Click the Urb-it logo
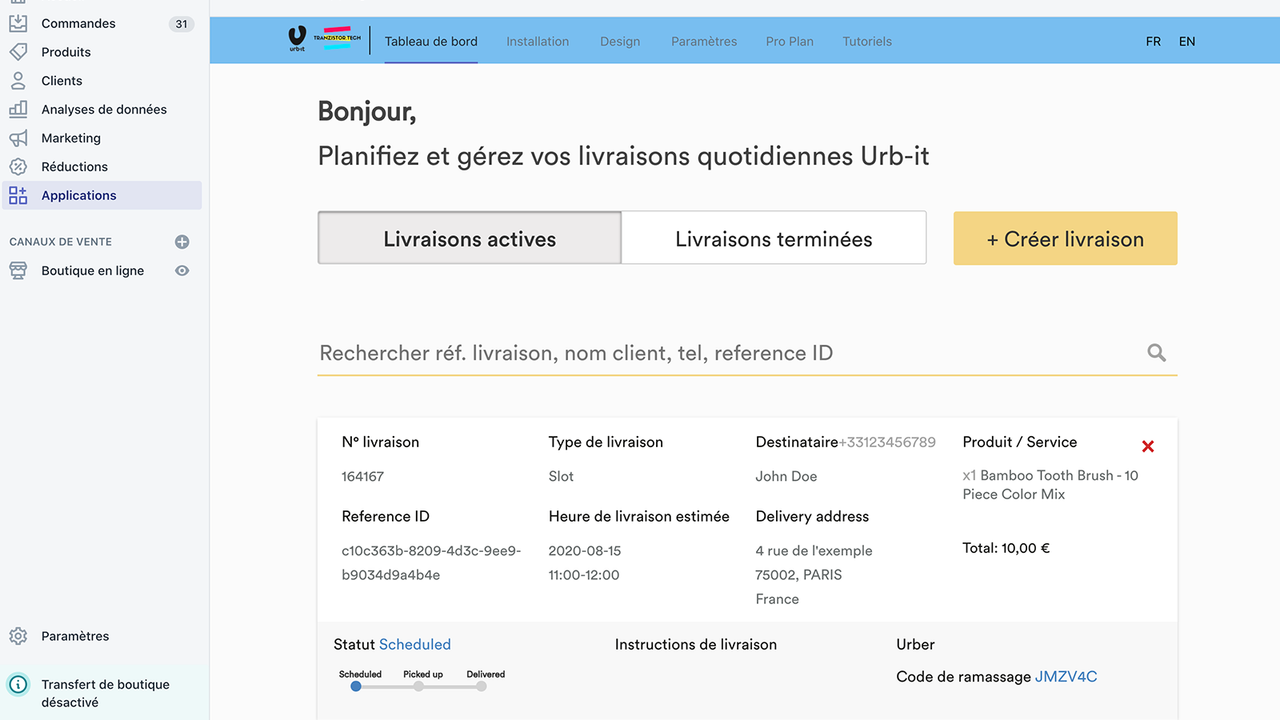1280x720 pixels. coord(297,40)
